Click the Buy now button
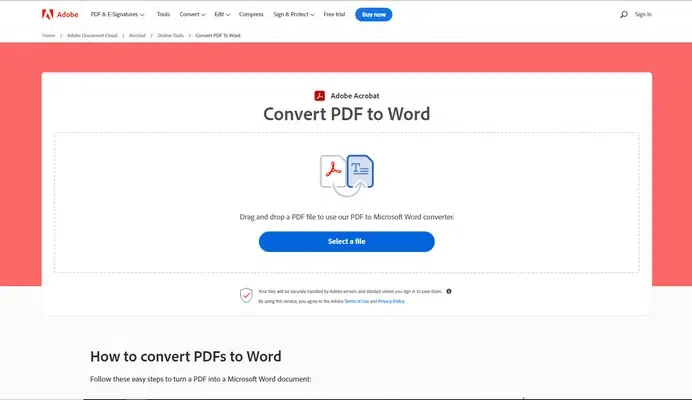 click(373, 15)
